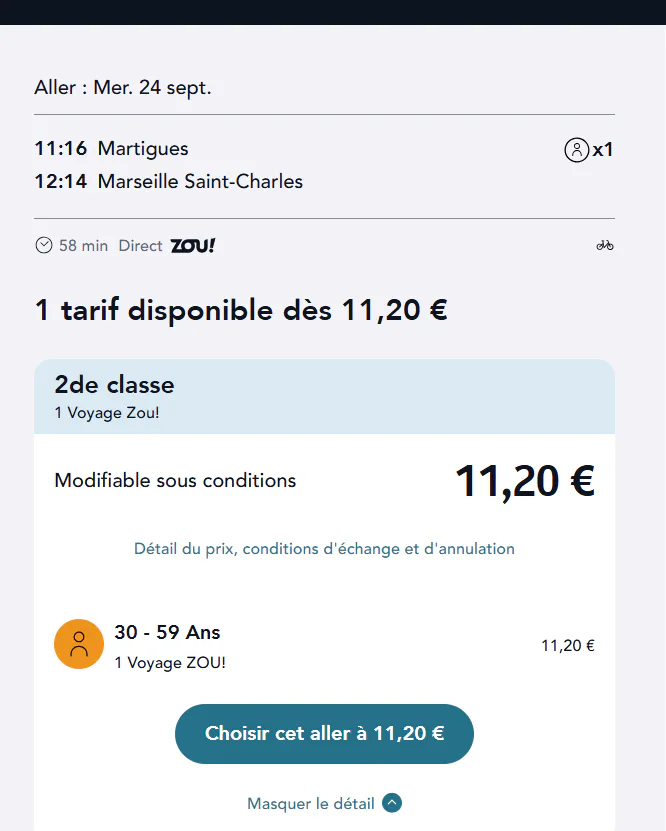The image size is (666, 831).
Task: Click the Direct journey label
Action: [140, 246]
